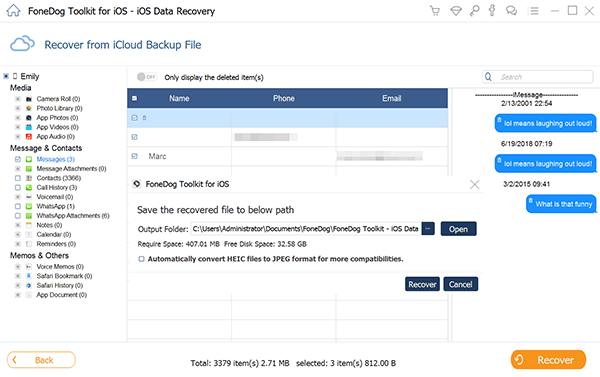Sort by Email column header
This screenshot has height=377, width=600.
pyautogui.click(x=391, y=98)
